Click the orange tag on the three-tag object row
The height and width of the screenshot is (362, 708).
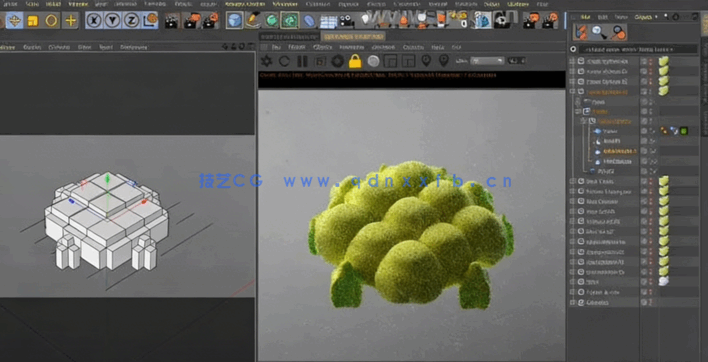(664, 131)
